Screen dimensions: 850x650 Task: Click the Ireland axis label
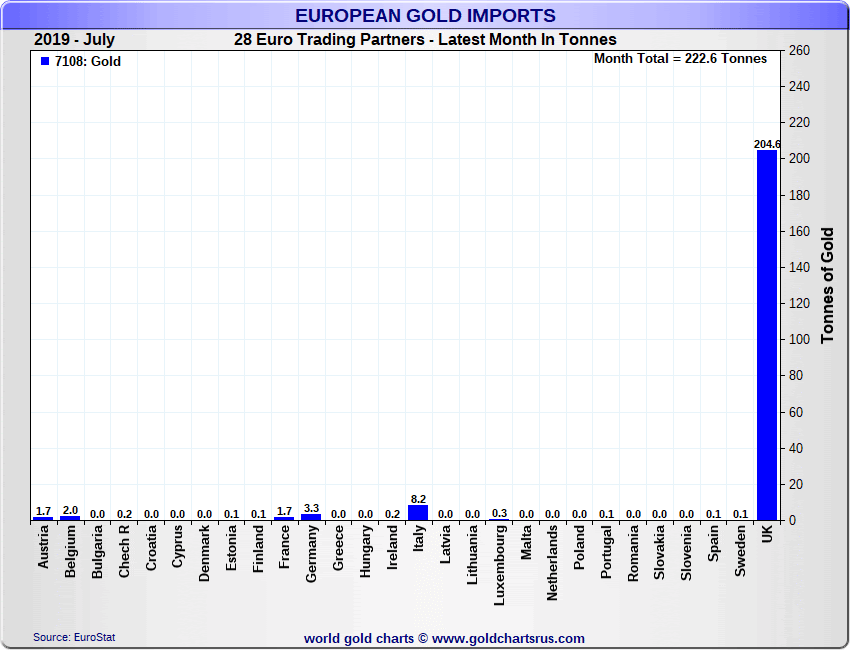pyautogui.click(x=392, y=548)
